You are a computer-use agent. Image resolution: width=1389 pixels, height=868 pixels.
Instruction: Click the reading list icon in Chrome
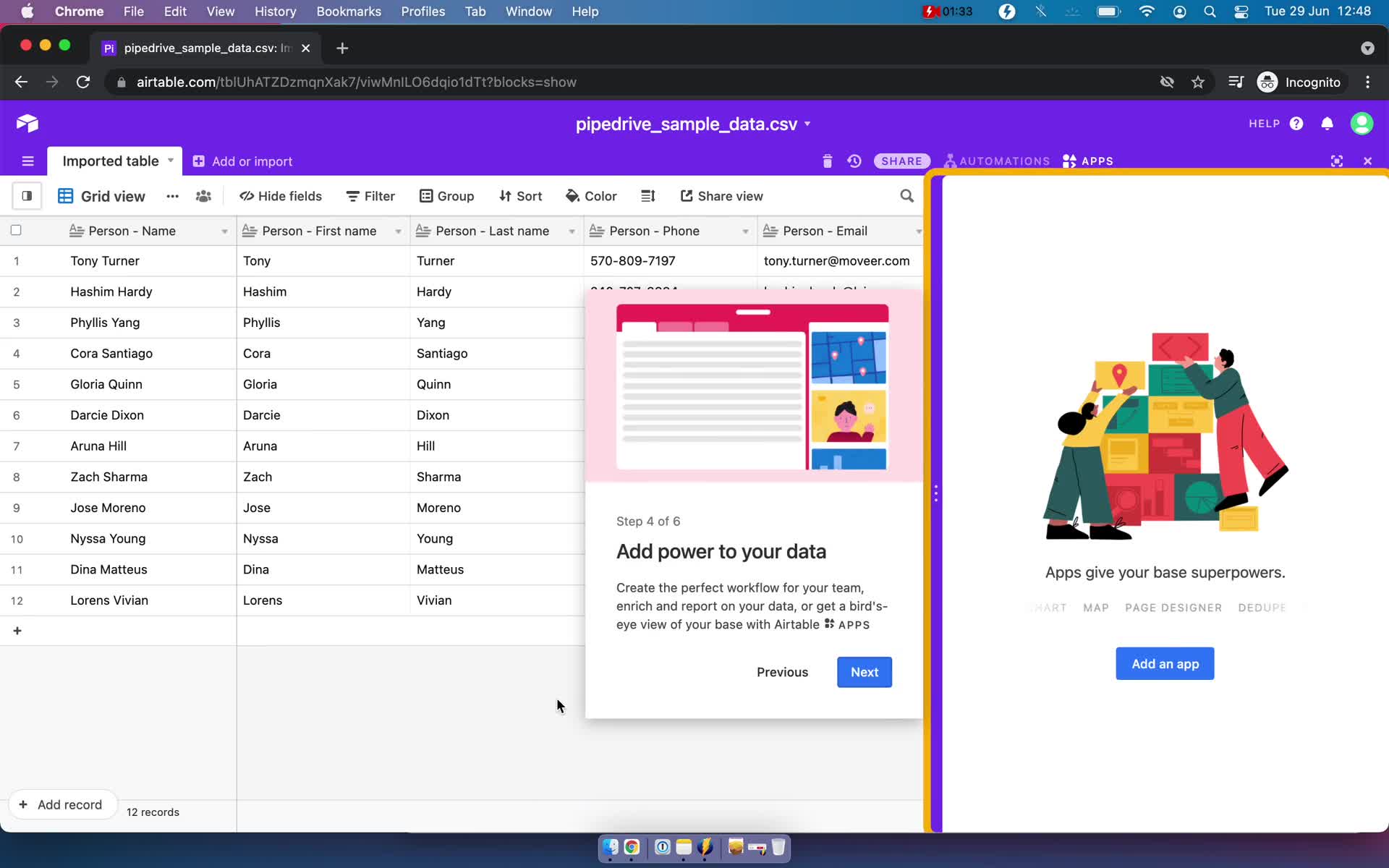coord(1236,82)
